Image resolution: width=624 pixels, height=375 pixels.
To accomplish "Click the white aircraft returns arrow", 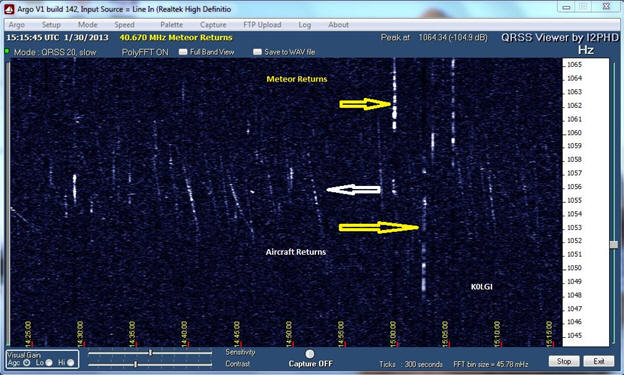I will point(353,190).
